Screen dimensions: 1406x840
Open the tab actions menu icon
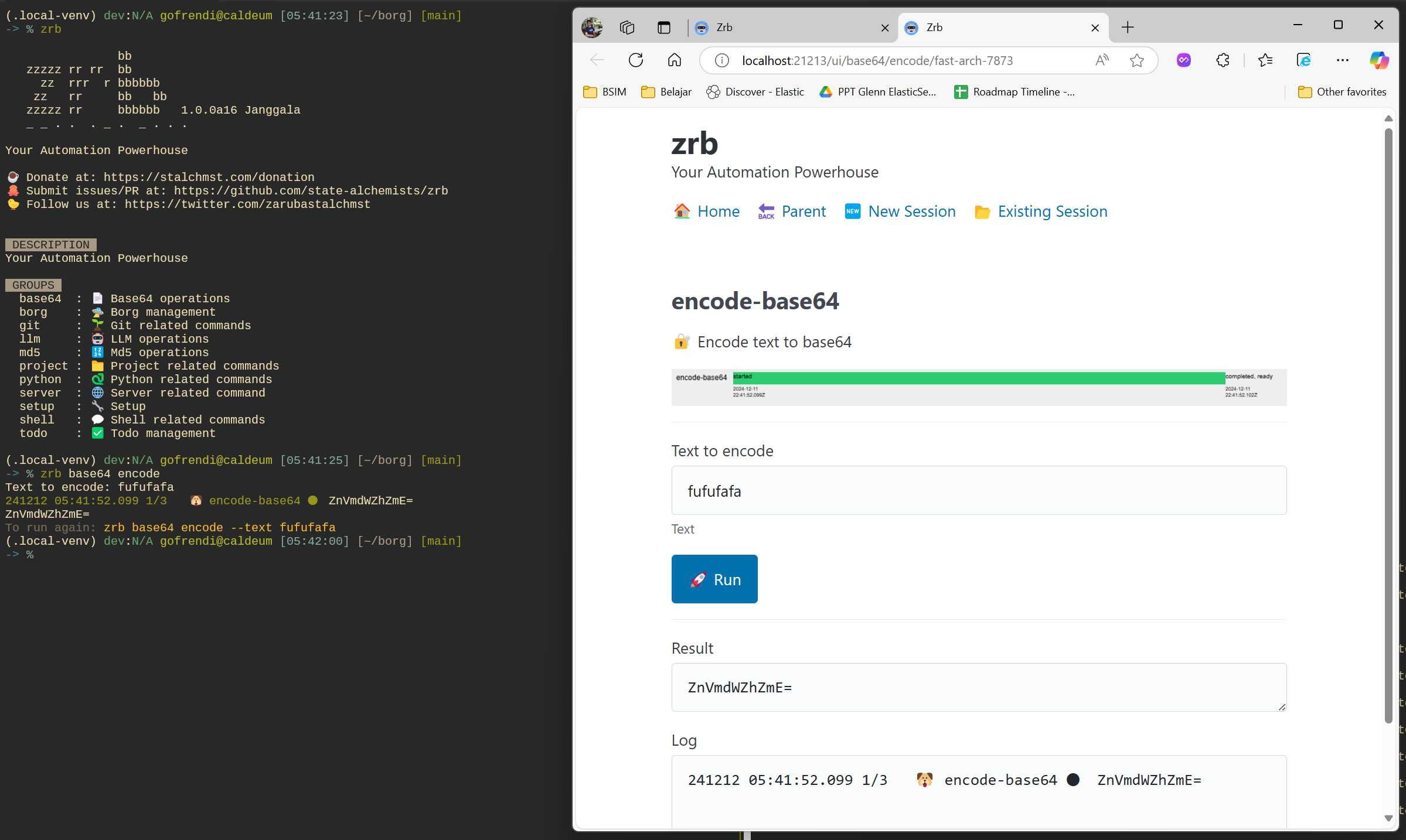point(663,28)
